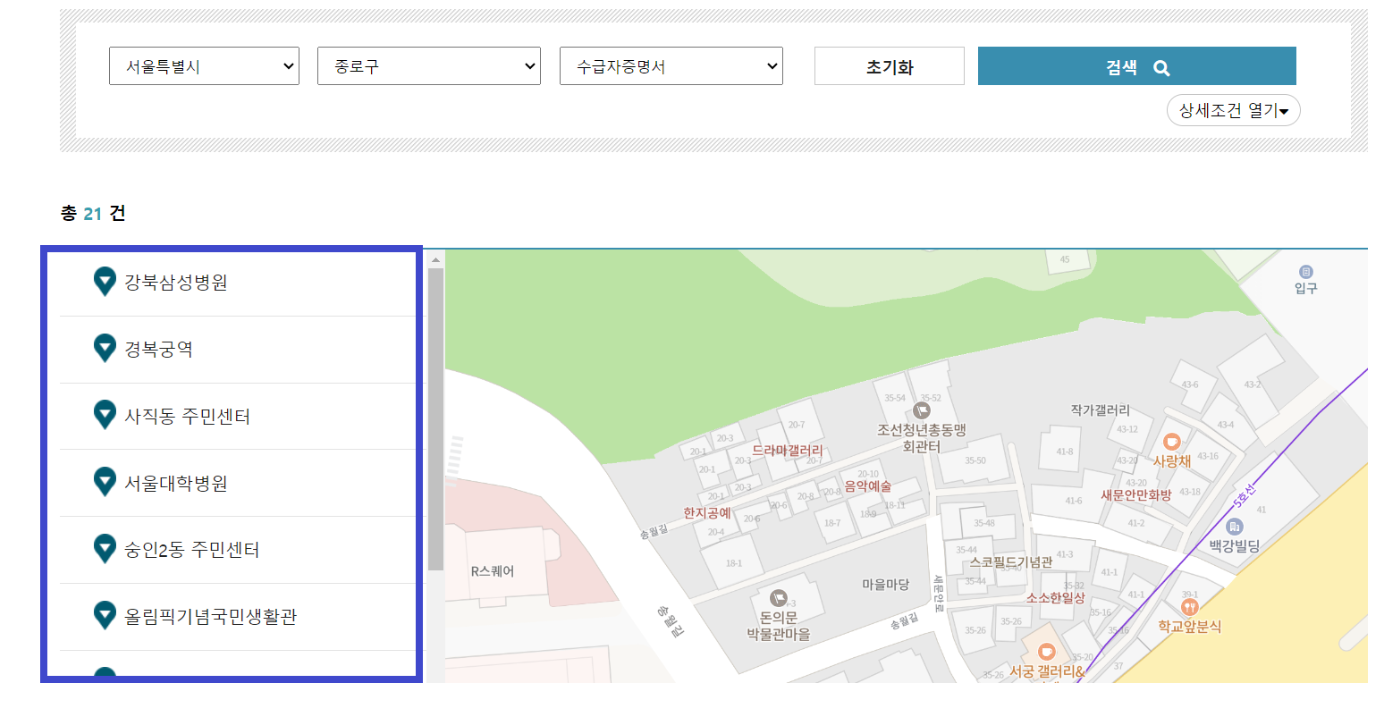Click the magnifier icon inside the search button
Image resolution: width=1387 pixels, height=702 pixels.
[x=1162, y=66]
